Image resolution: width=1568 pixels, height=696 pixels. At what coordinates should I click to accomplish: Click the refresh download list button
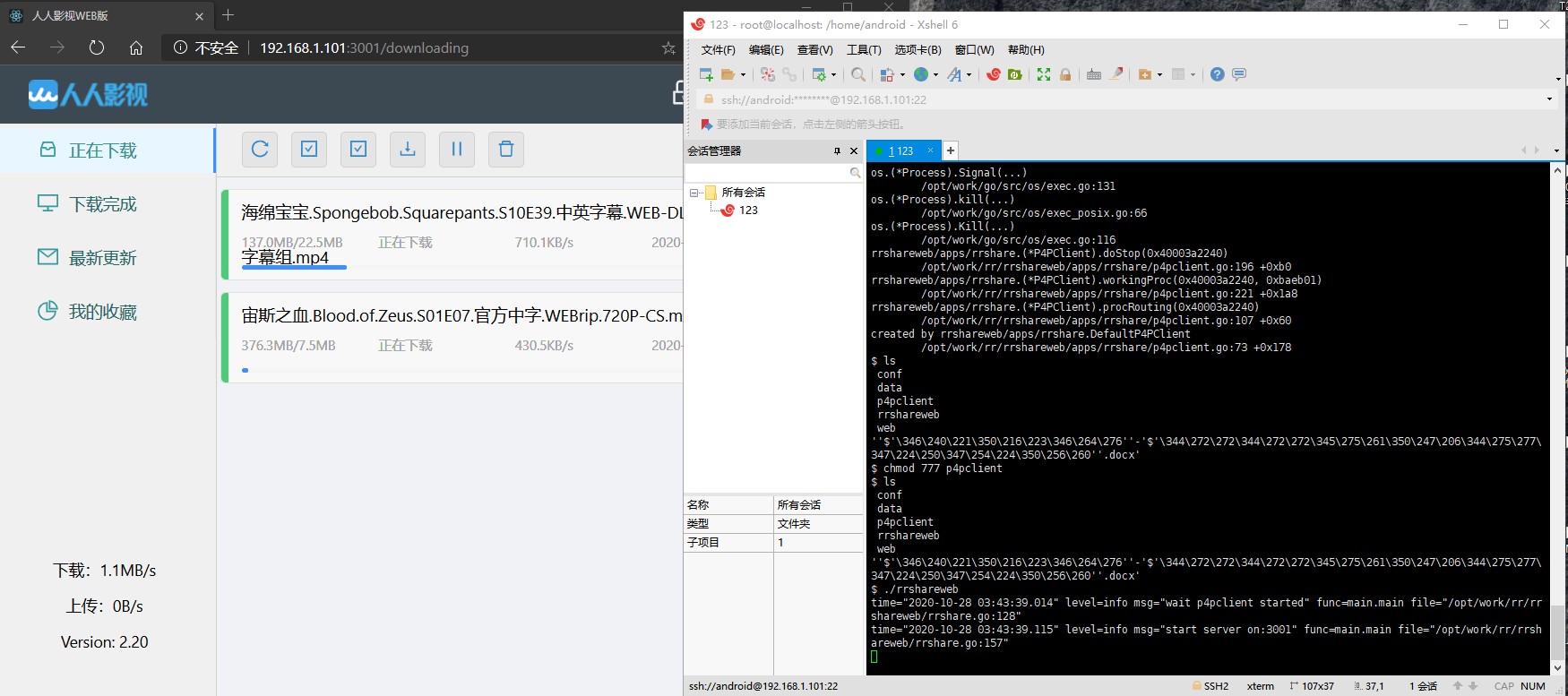260,150
